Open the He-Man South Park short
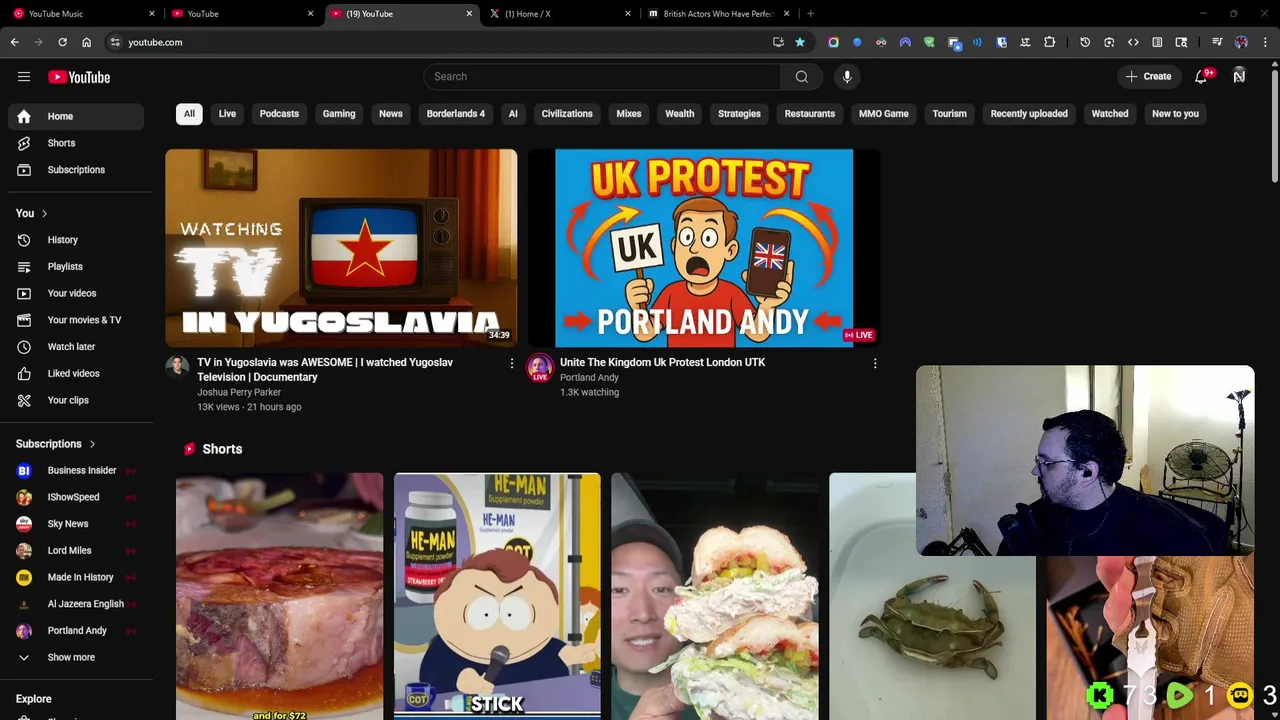The width and height of the screenshot is (1280, 720). tap(497, 596)
